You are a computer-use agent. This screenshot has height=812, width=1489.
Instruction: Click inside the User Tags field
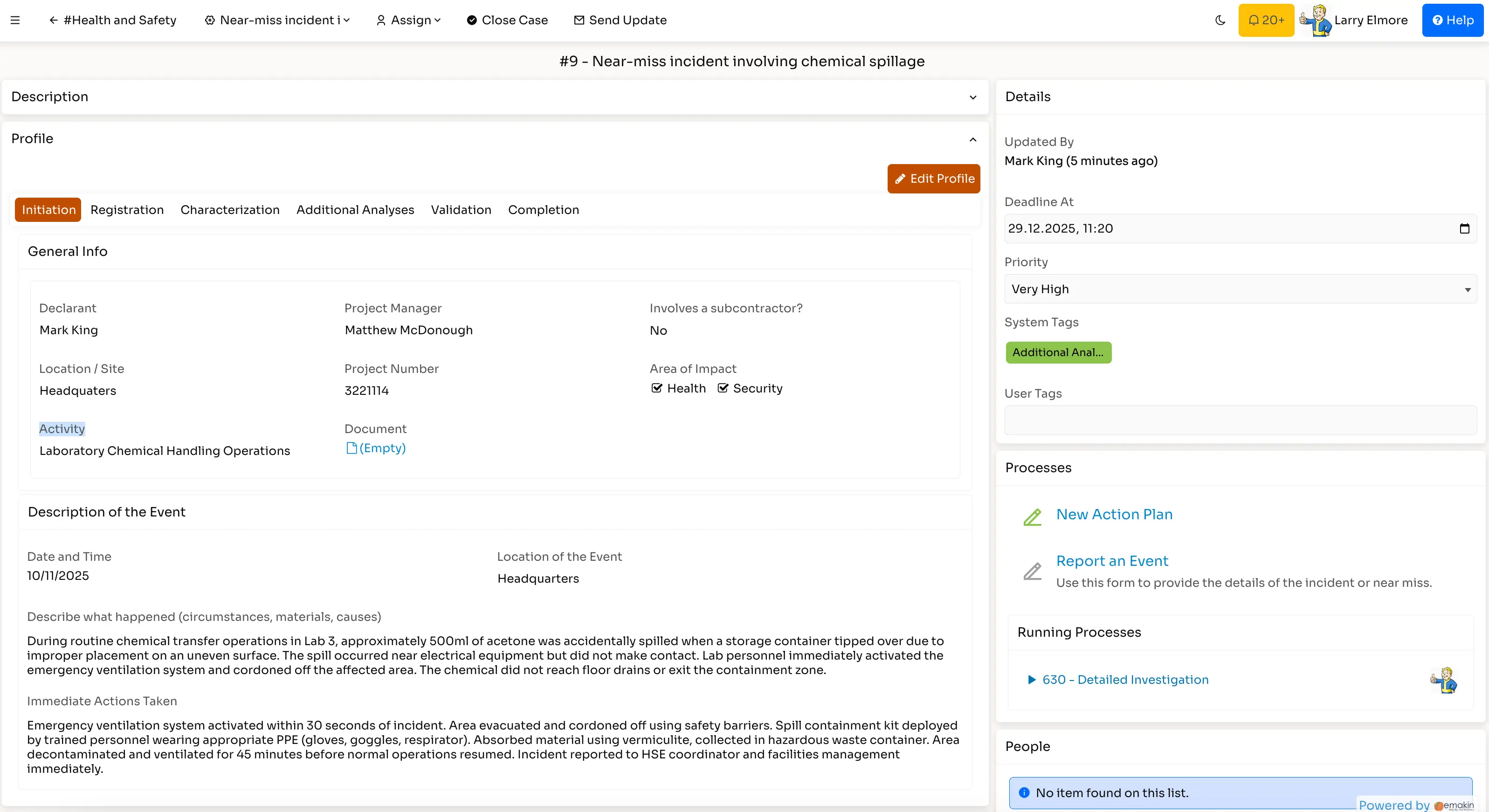(x=1240, y=421)
